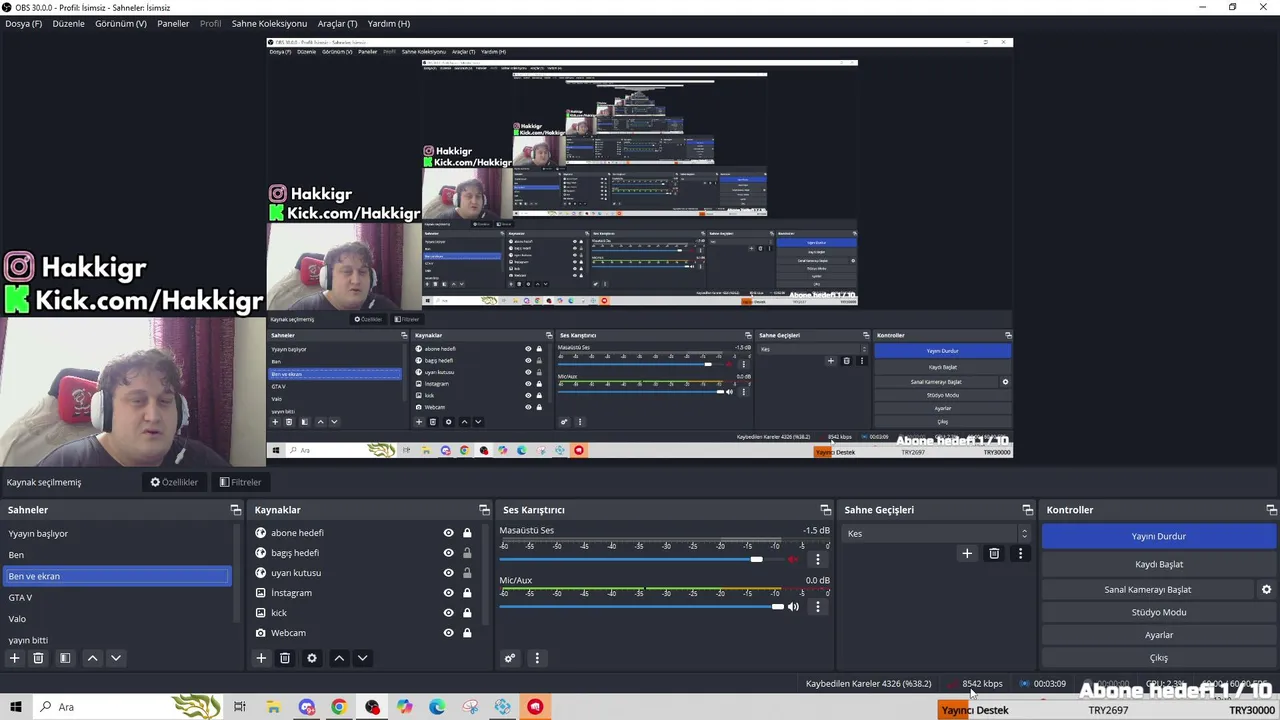Toggle visibility of the kick source

(x=448, y=613)
